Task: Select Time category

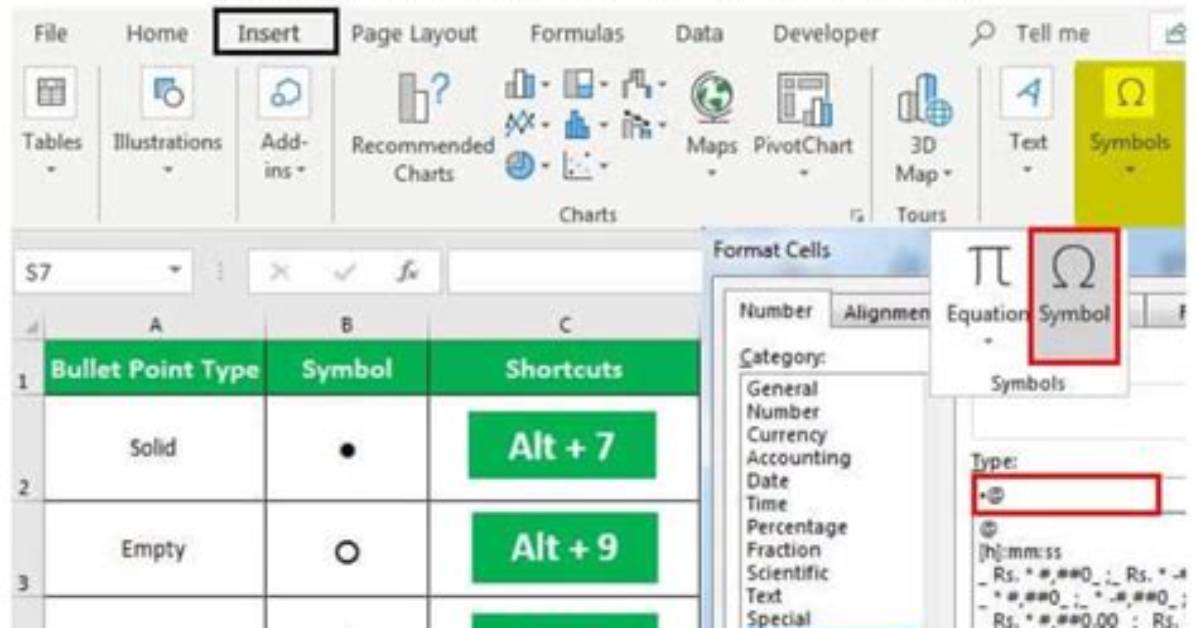Action: [x=767, y=504]
